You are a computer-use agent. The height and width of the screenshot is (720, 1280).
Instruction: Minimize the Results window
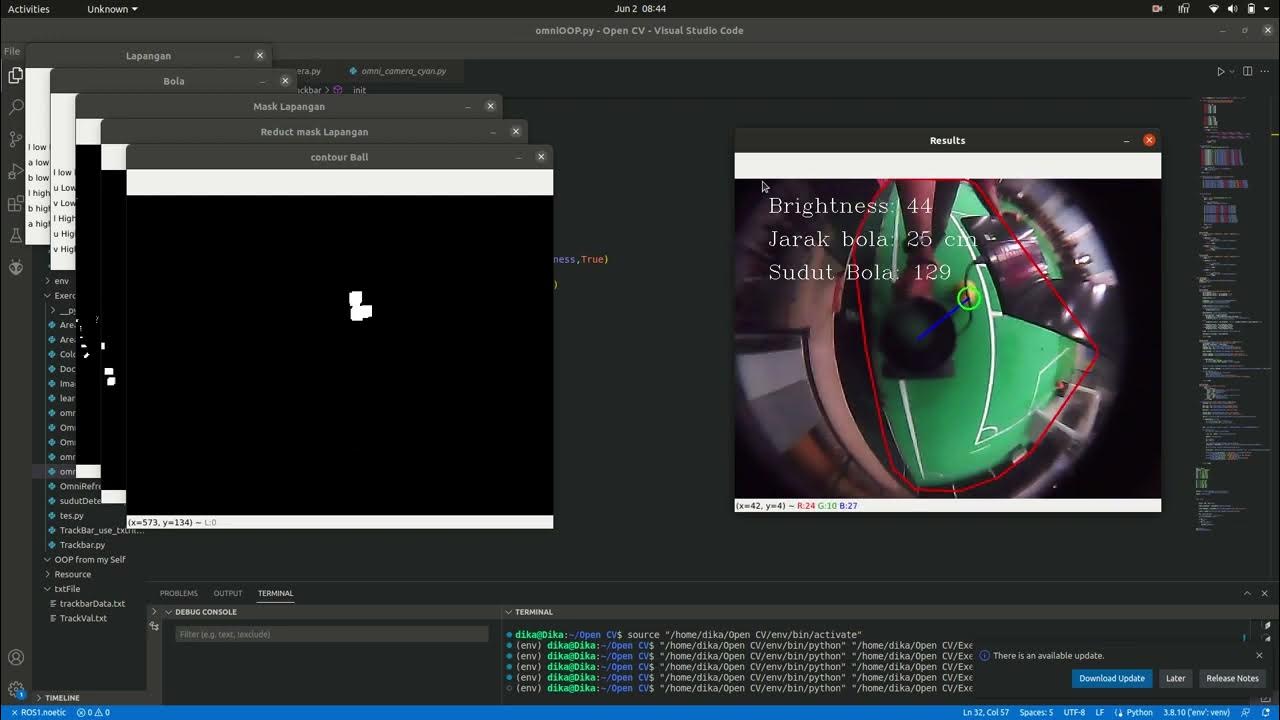coord(1126,141)
